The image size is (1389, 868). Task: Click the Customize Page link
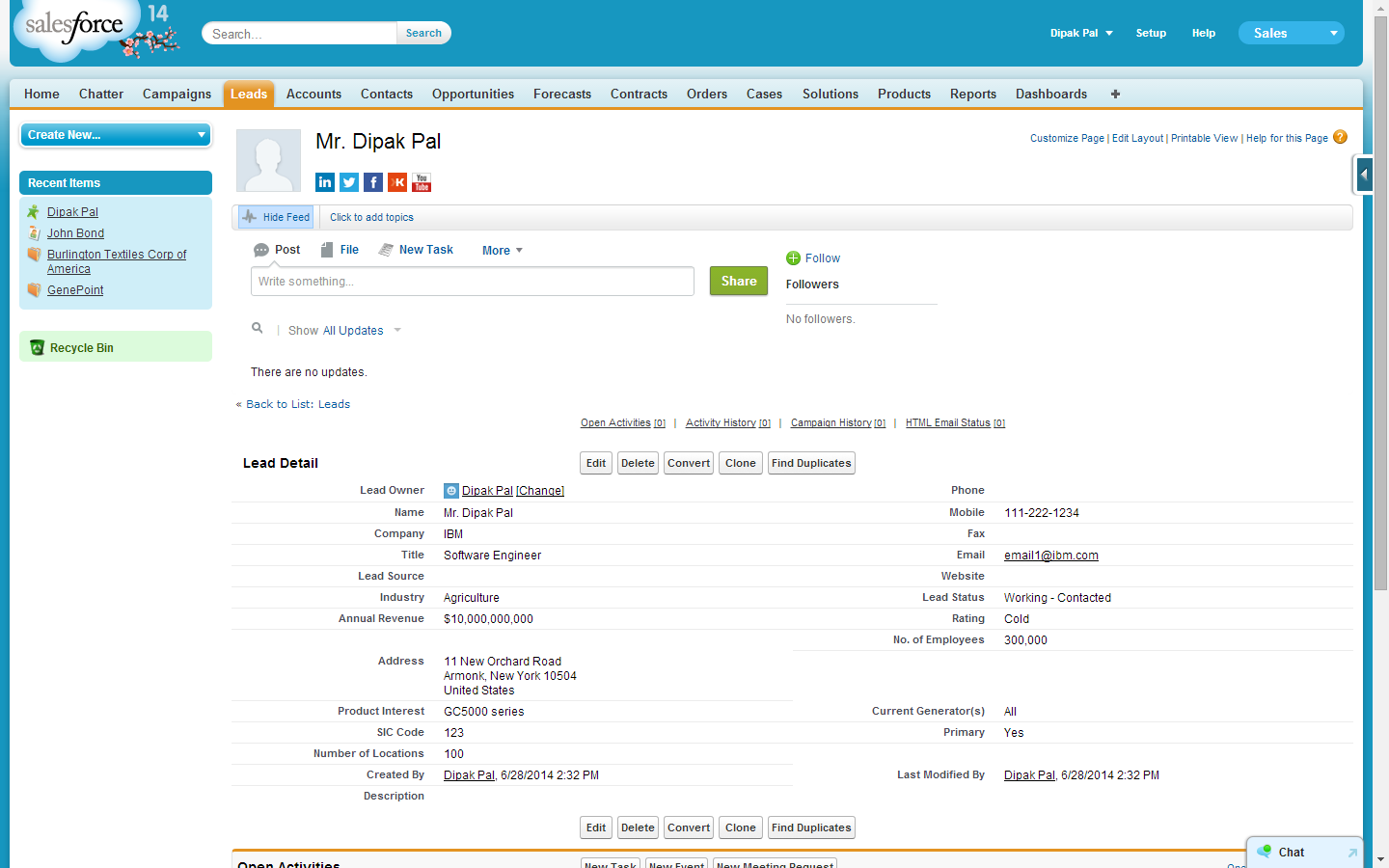1067,138
